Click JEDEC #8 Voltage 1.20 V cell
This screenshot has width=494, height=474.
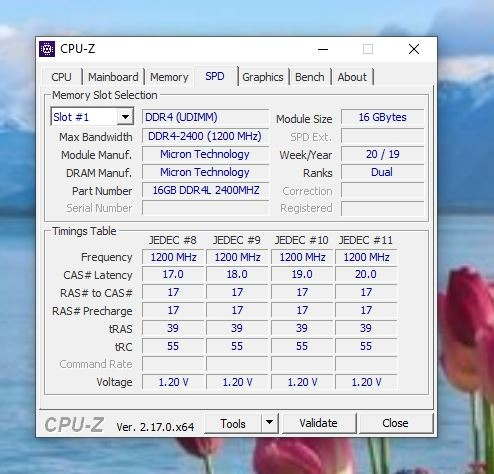(173, 382)
